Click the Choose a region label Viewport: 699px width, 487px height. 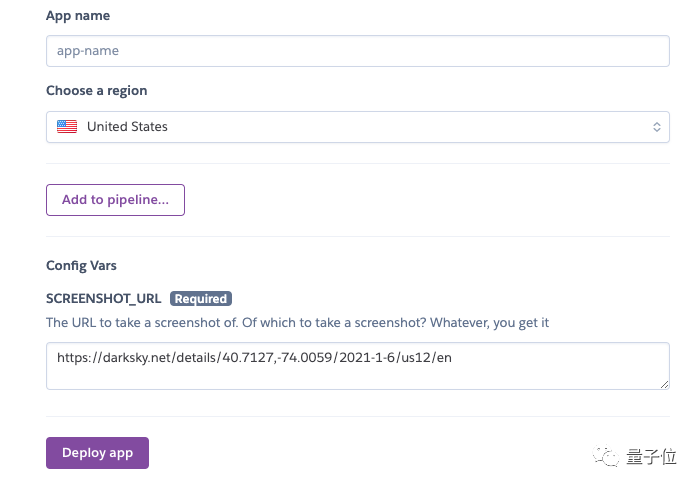click(96, 91)
